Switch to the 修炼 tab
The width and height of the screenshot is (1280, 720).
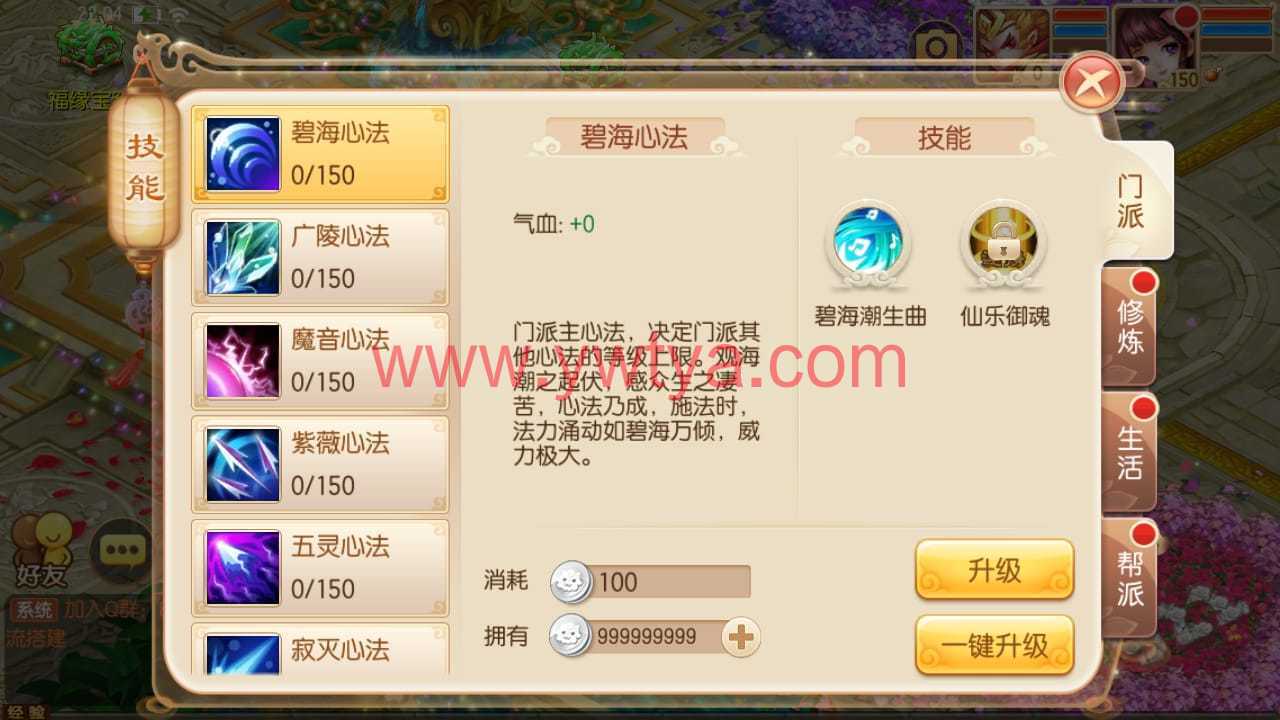point(1130,326)
